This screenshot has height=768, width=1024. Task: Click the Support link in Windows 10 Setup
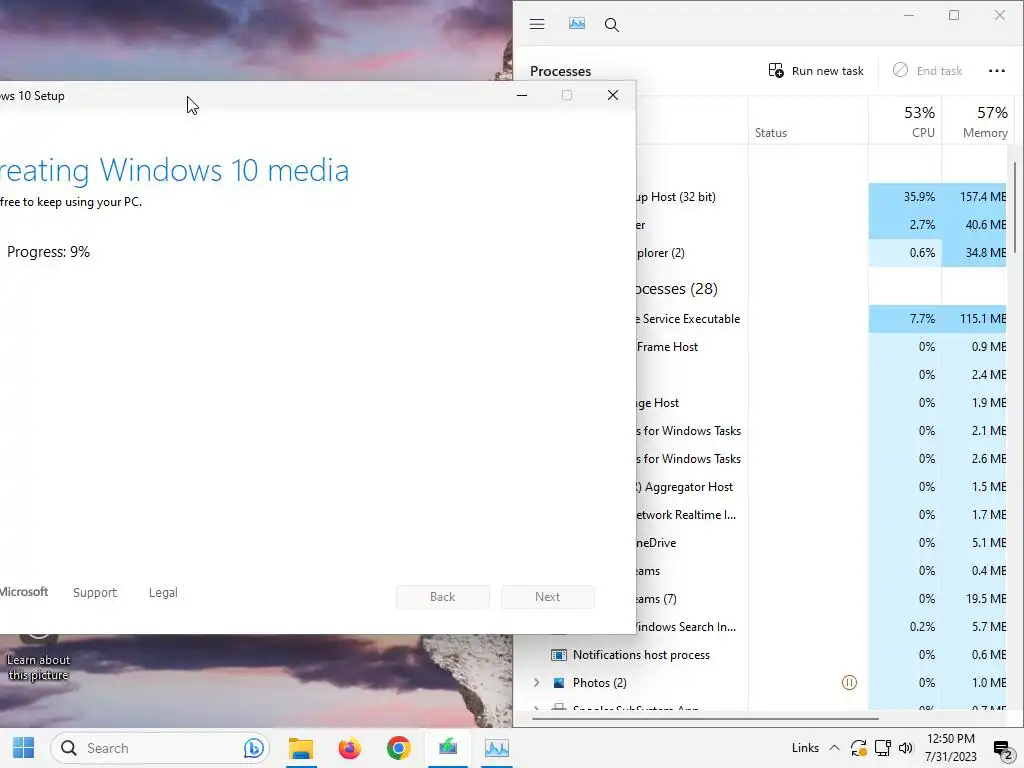(x=95, y=592)
